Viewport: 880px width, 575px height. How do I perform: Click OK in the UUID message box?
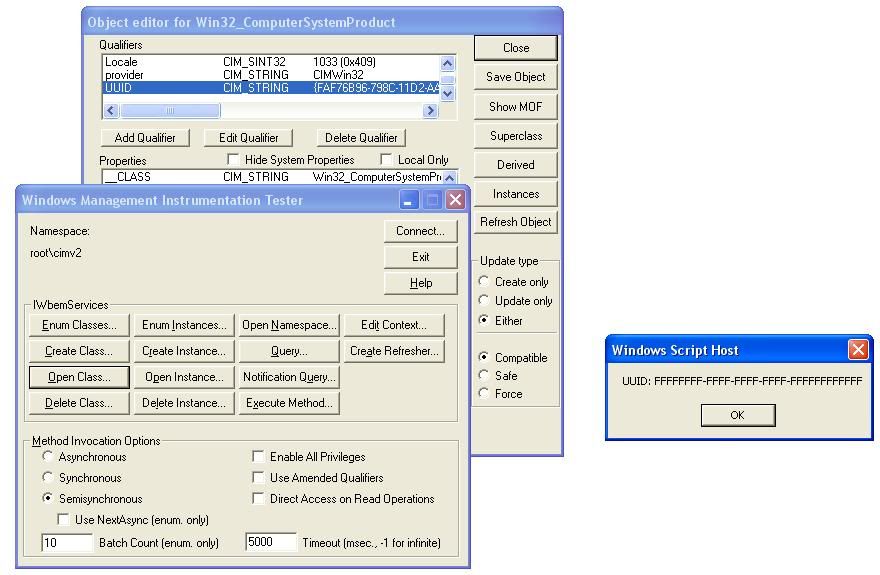pyautogui.click(x=737, y=415)
